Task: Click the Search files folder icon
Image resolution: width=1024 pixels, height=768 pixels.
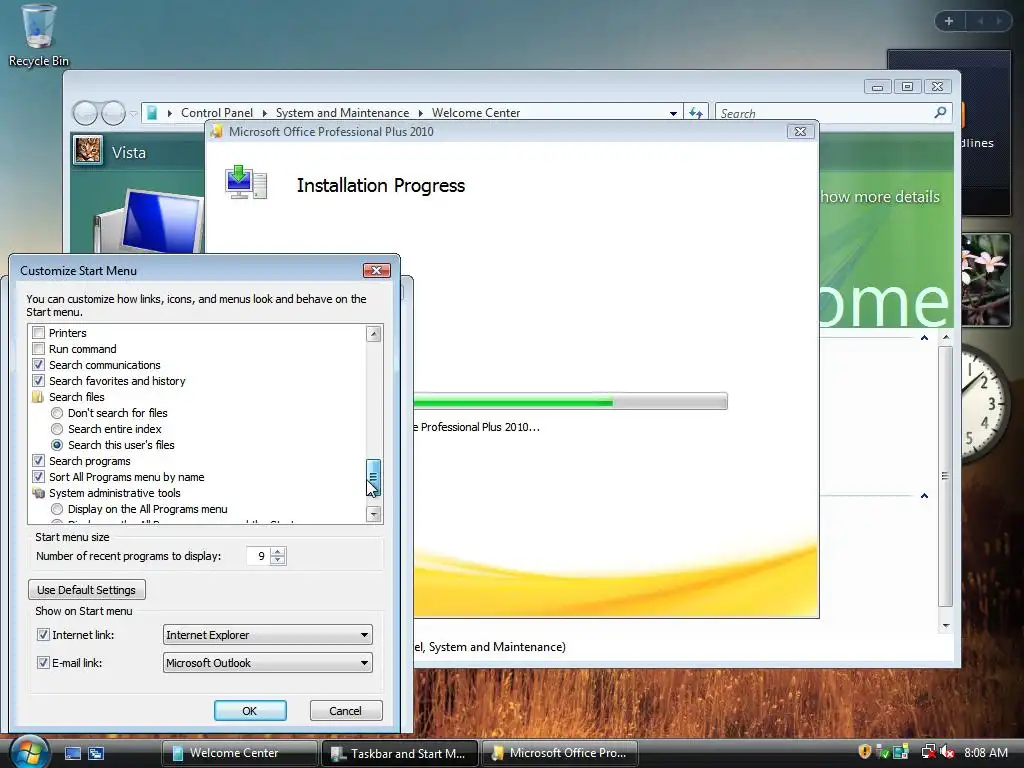Action: pos(38,397)
